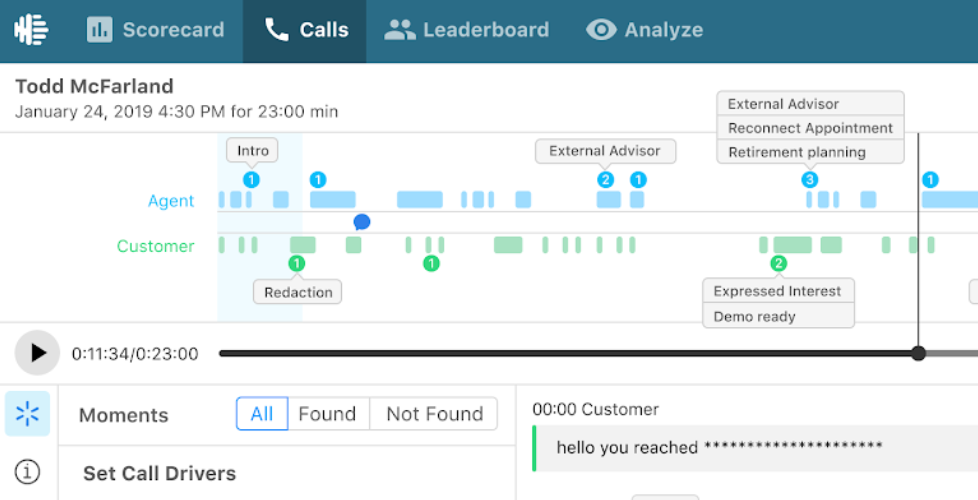
Task: Select the Intro agent moment marker
Action: coord(251,180)
